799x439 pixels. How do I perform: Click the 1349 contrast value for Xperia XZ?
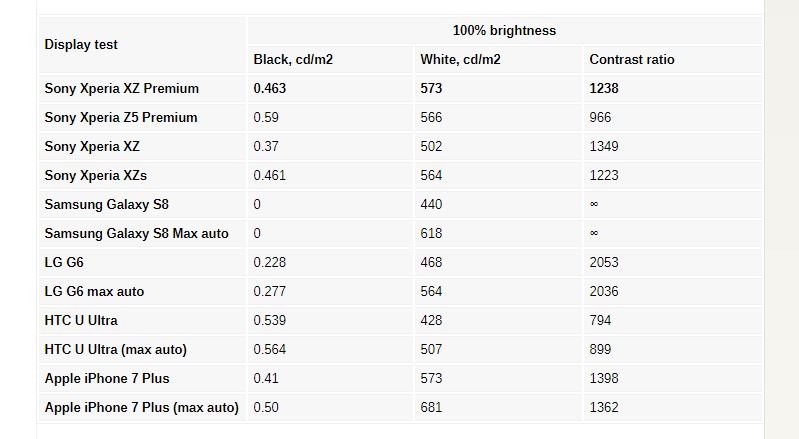point(604,147)
